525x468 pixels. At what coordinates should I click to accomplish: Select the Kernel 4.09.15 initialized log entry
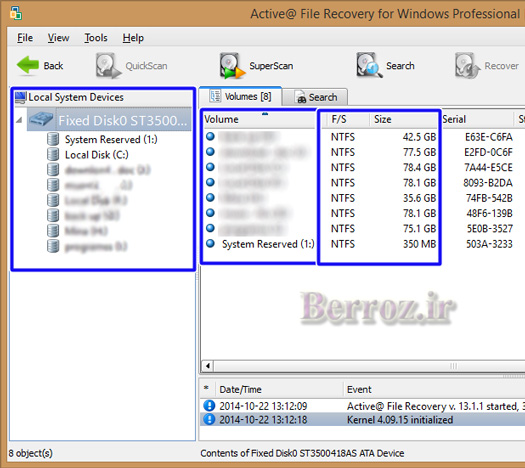click(362, 420)
